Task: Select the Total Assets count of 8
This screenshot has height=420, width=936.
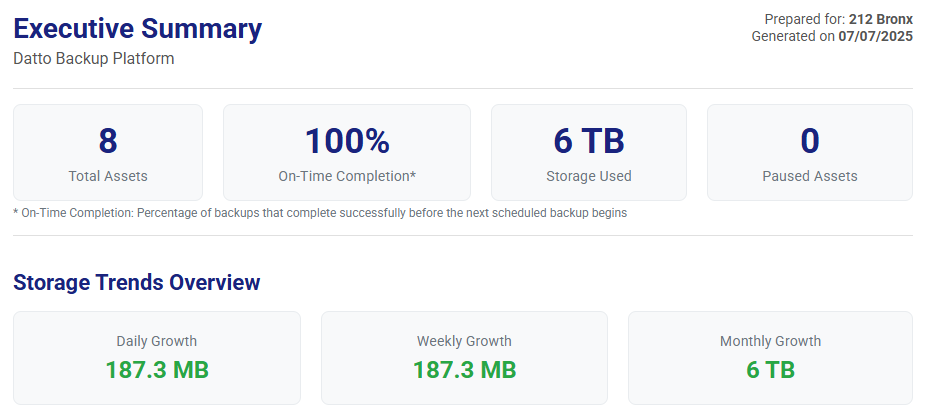Action: (108, 142)
